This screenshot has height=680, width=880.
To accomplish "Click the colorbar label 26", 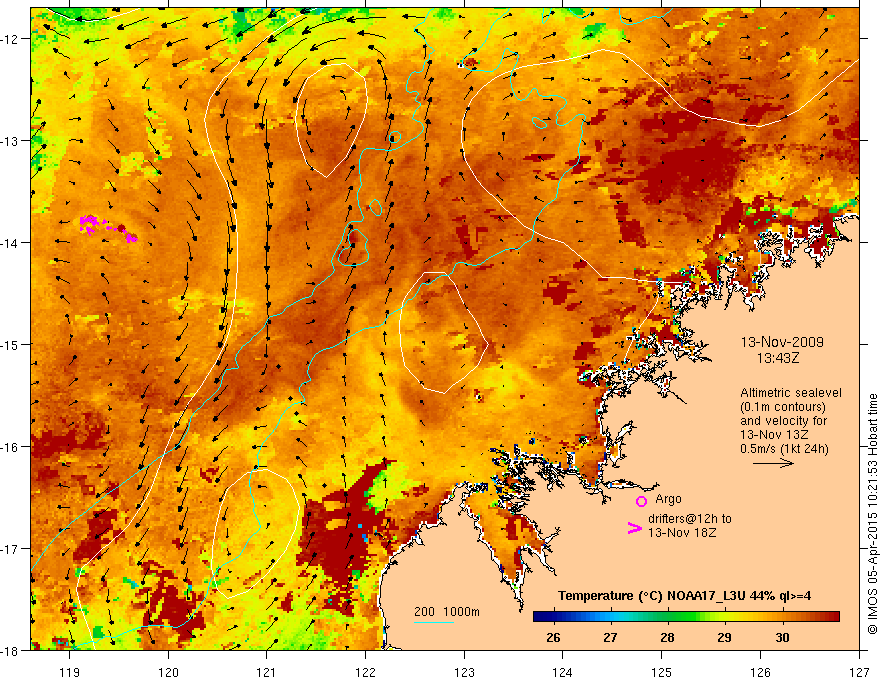I will (x=553, y=638).
